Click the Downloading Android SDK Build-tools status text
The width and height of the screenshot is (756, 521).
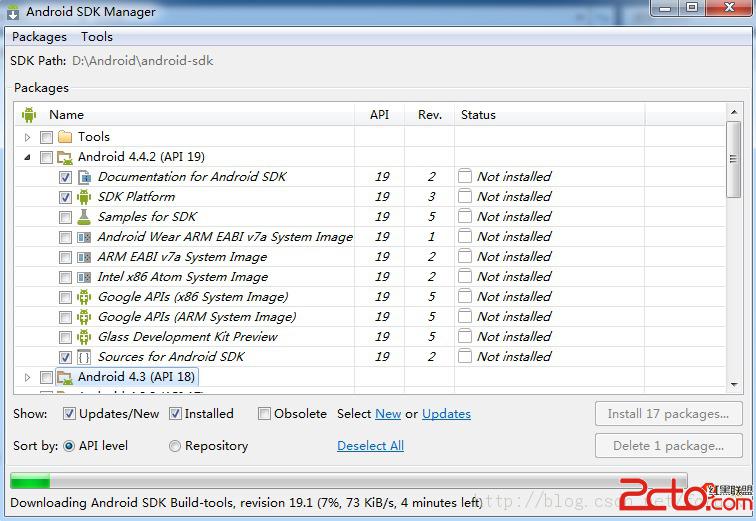pyautogui.click(x=246, y=503)
